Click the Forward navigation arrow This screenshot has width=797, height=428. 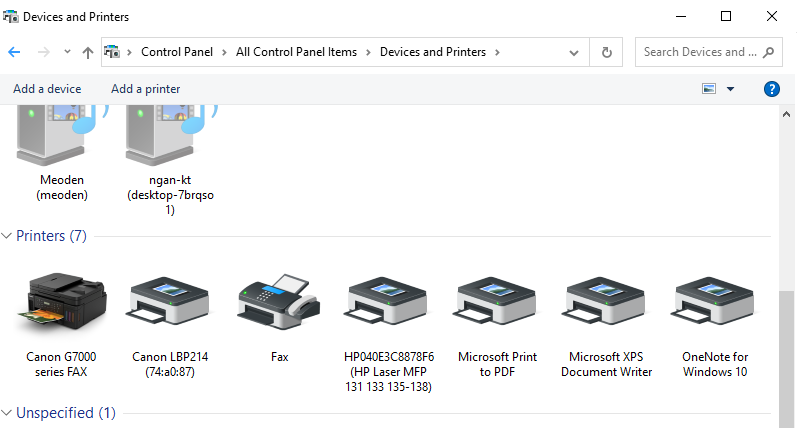pos(44,52)
